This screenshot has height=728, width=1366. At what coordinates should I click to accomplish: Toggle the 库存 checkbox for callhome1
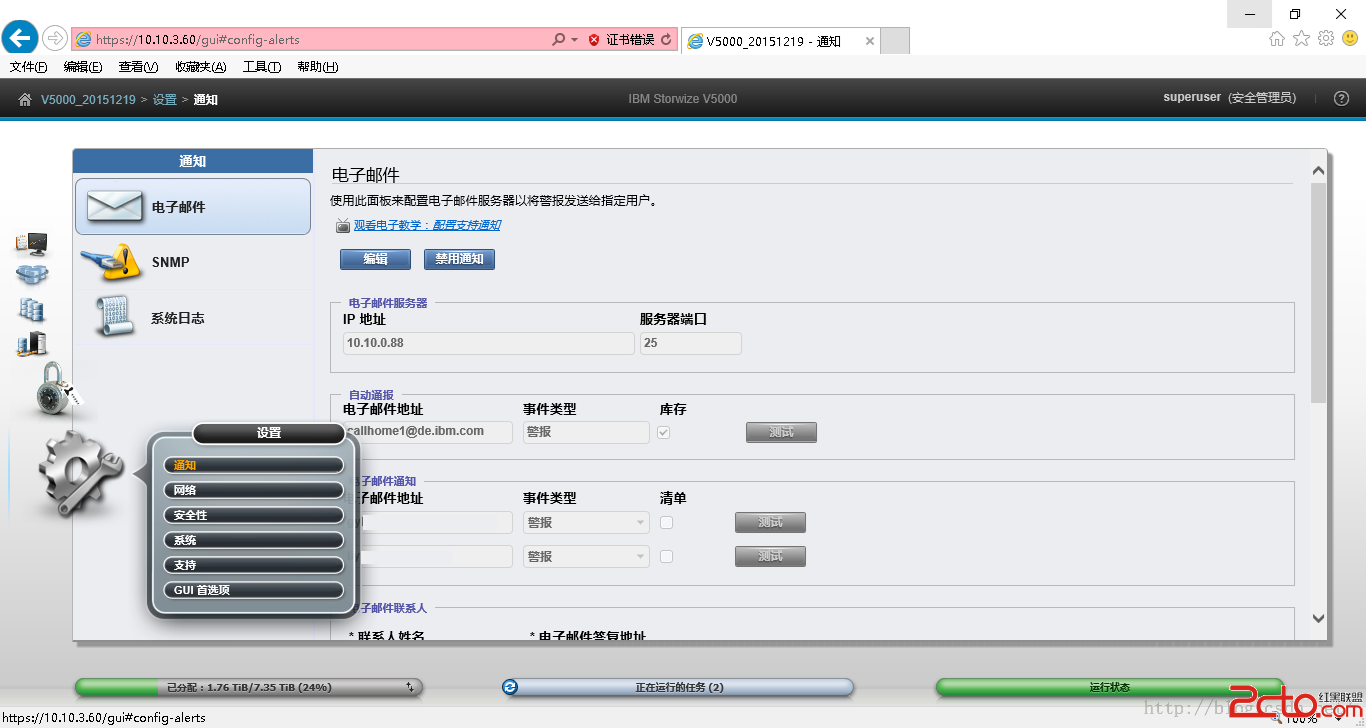tap(664, 432)
